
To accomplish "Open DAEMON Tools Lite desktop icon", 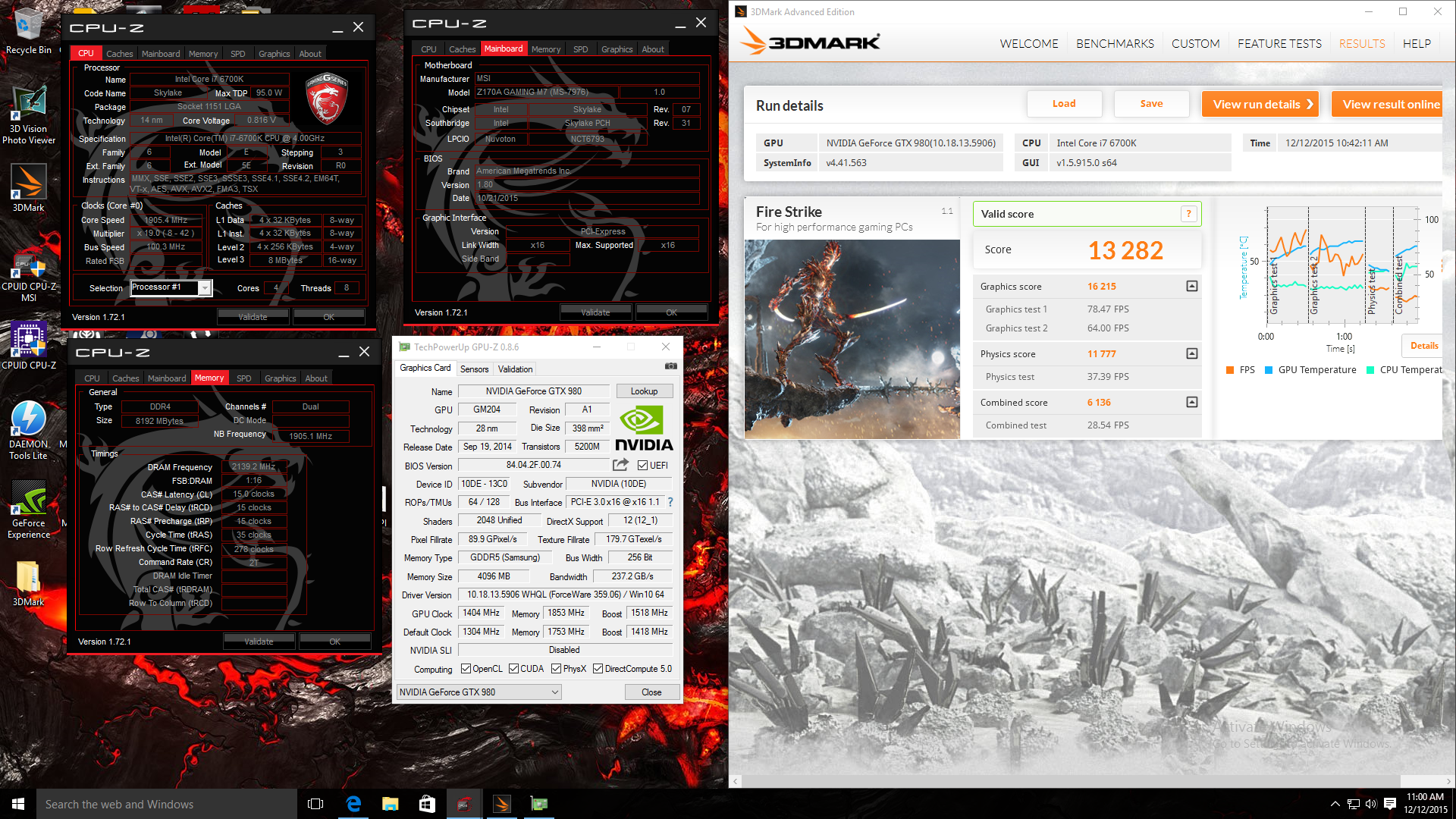I will click(29, 431).
